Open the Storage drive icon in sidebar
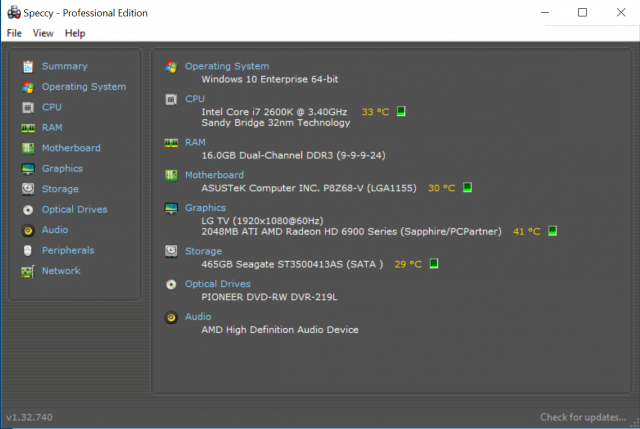640x429 pixels. click(28, 189)
